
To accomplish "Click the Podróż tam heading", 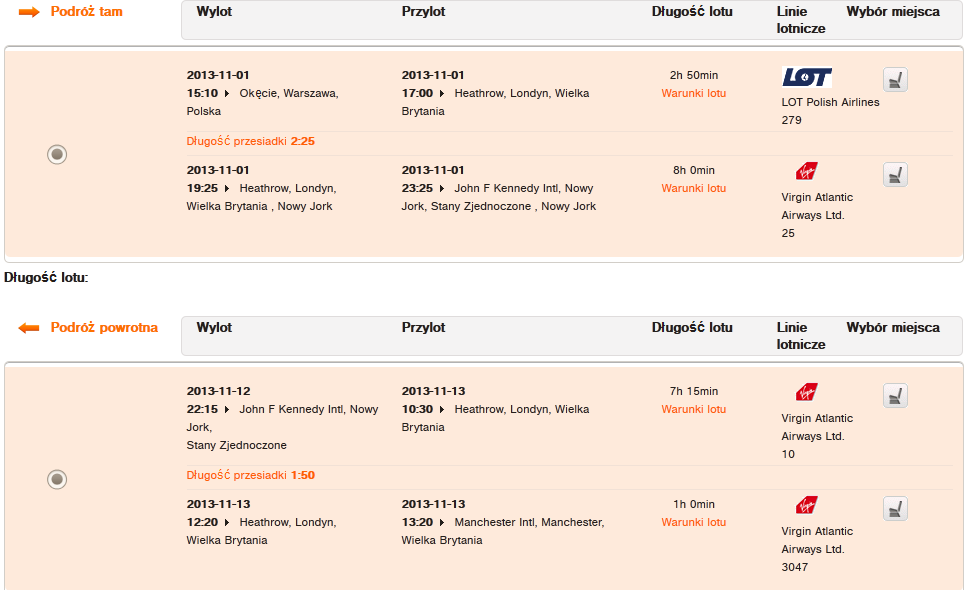I will coord(87,11).
